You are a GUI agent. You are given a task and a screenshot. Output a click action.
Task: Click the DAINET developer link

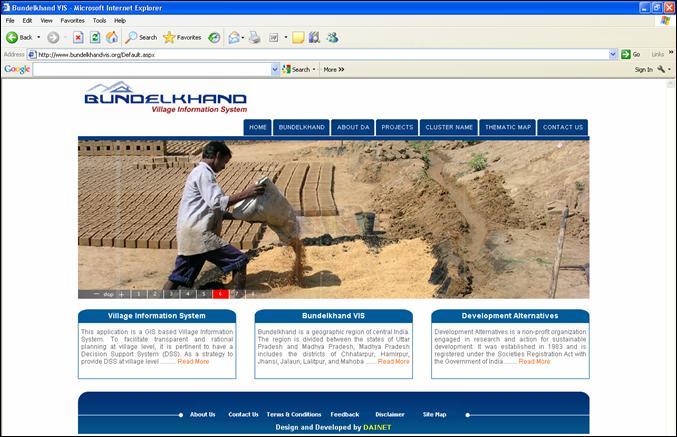click(377, 427)
